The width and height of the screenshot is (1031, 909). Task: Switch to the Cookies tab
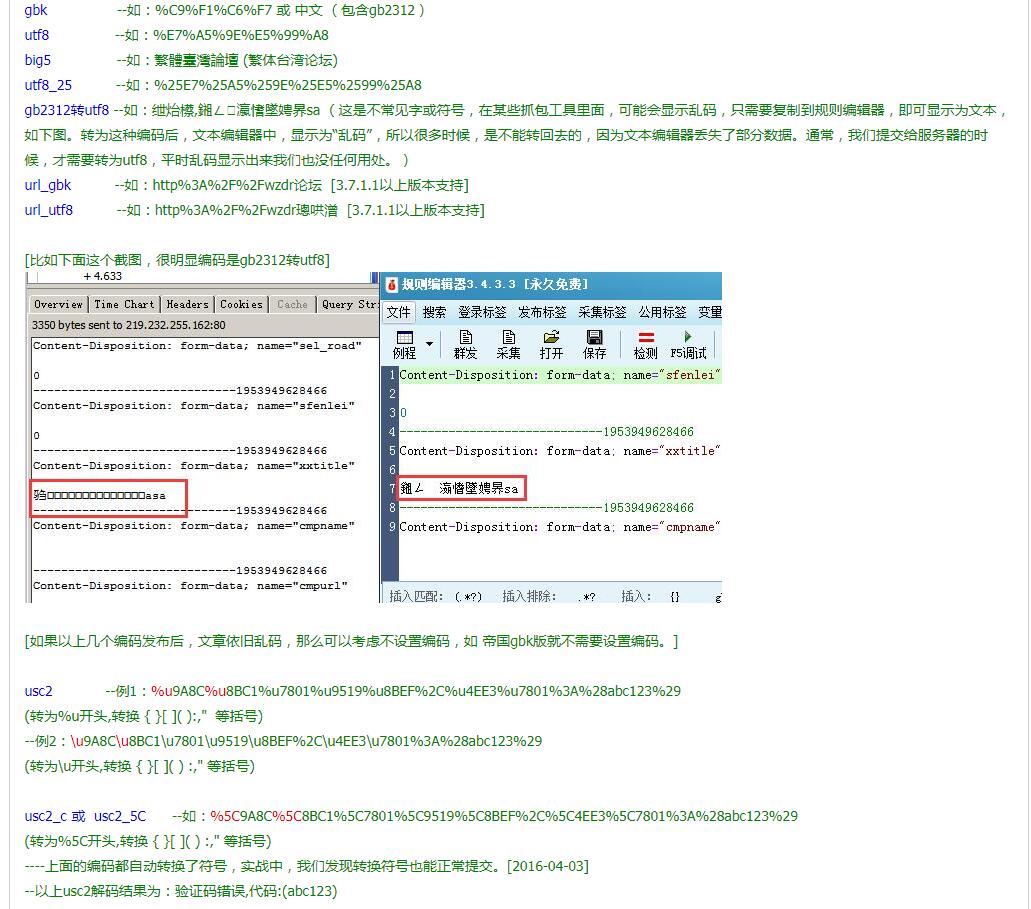(x=240, y=304)
